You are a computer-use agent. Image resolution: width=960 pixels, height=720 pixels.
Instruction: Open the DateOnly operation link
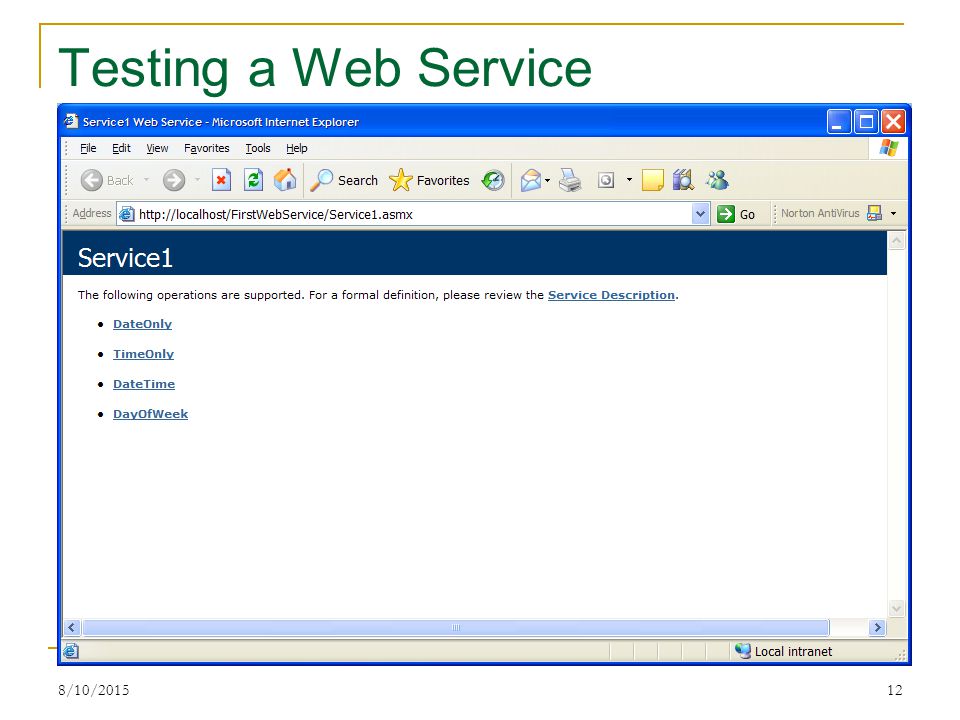coord(142,324)
